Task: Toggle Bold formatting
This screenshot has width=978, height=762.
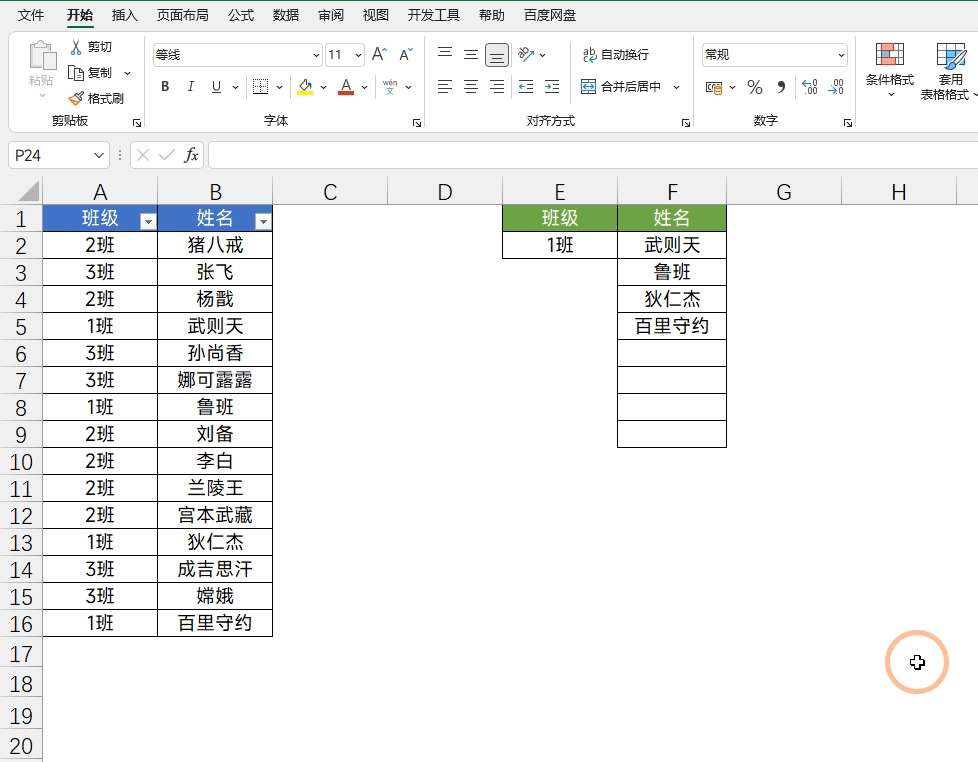Action: point(165,87)
